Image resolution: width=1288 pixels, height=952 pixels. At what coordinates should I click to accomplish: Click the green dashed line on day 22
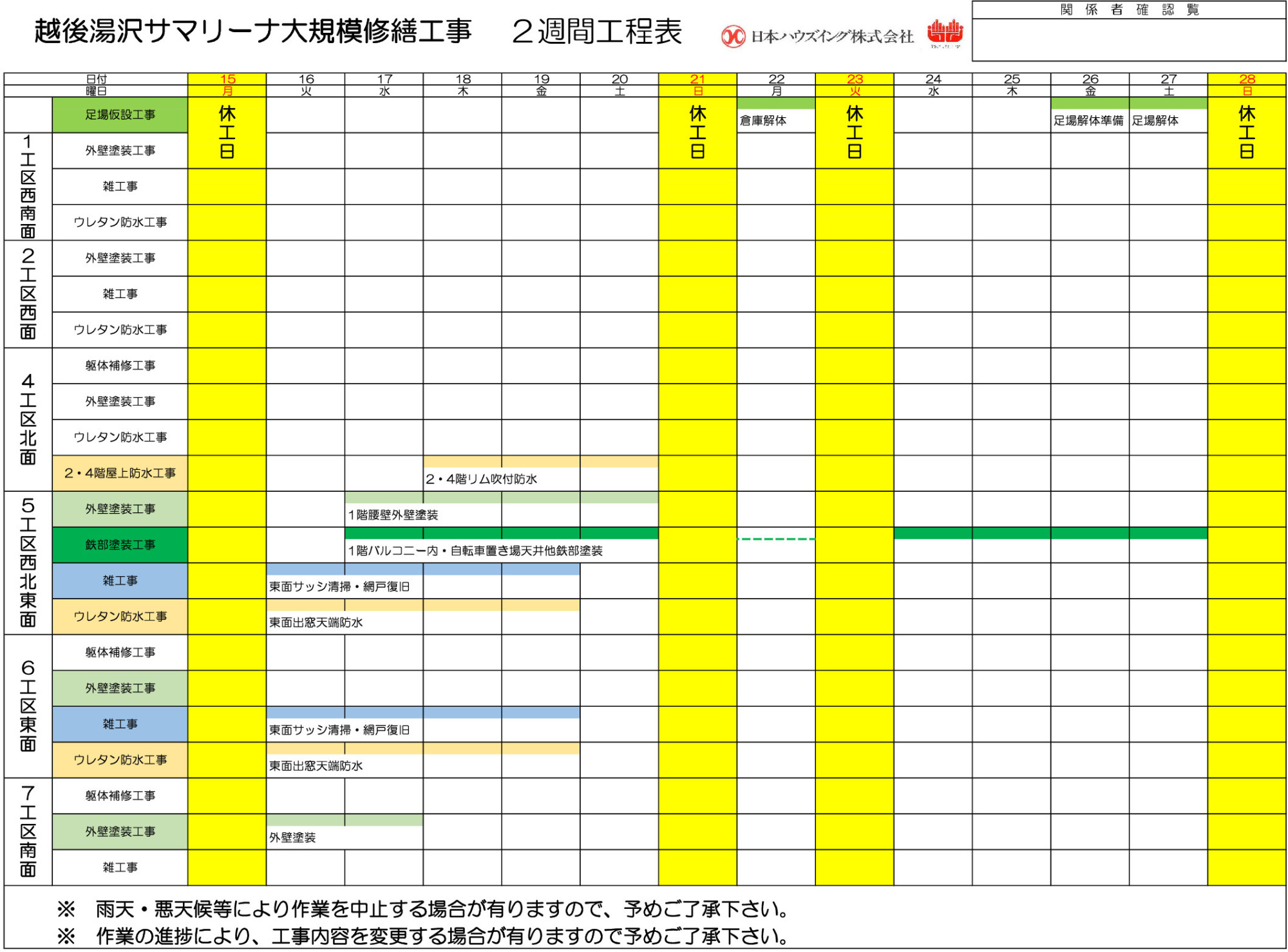[x=776, y=539]
